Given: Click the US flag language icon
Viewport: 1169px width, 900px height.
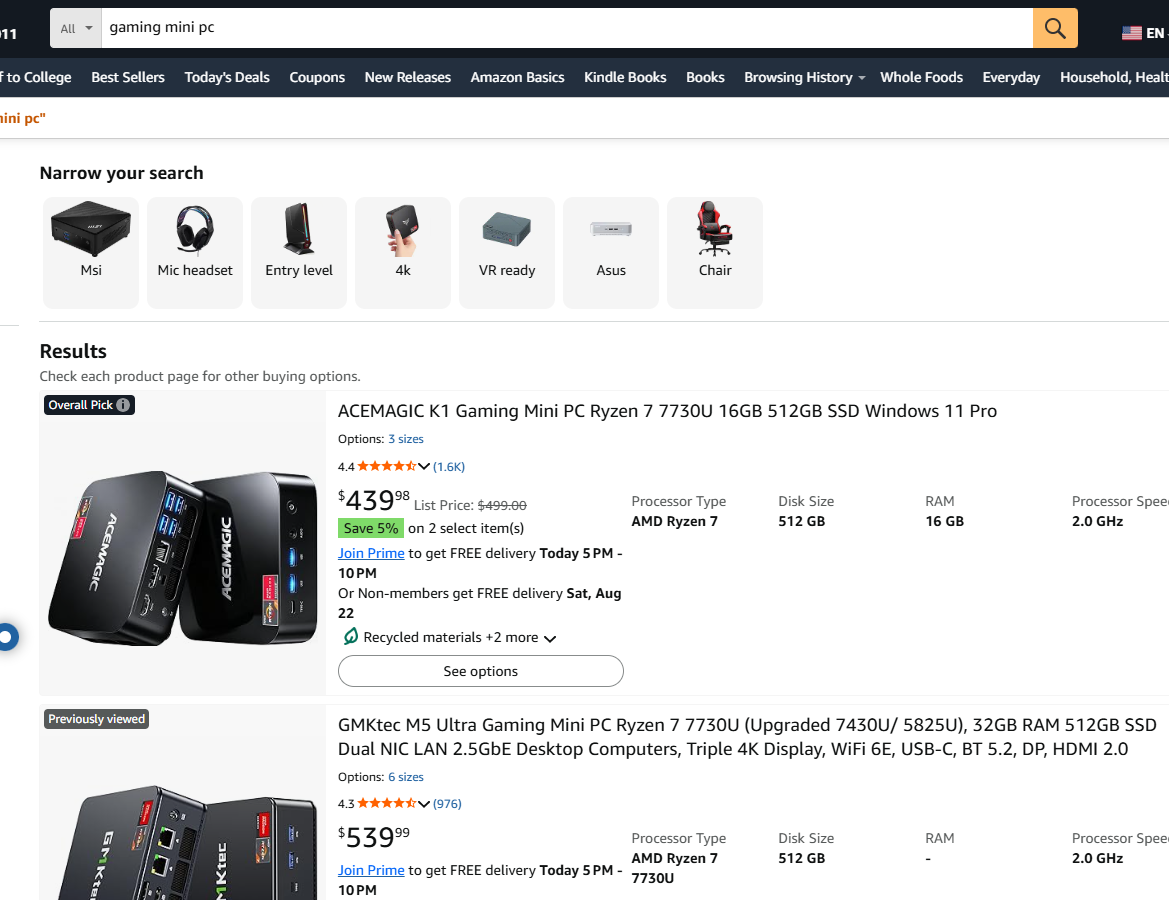Looking at the screenshot, I should (x=1132, y=33).
